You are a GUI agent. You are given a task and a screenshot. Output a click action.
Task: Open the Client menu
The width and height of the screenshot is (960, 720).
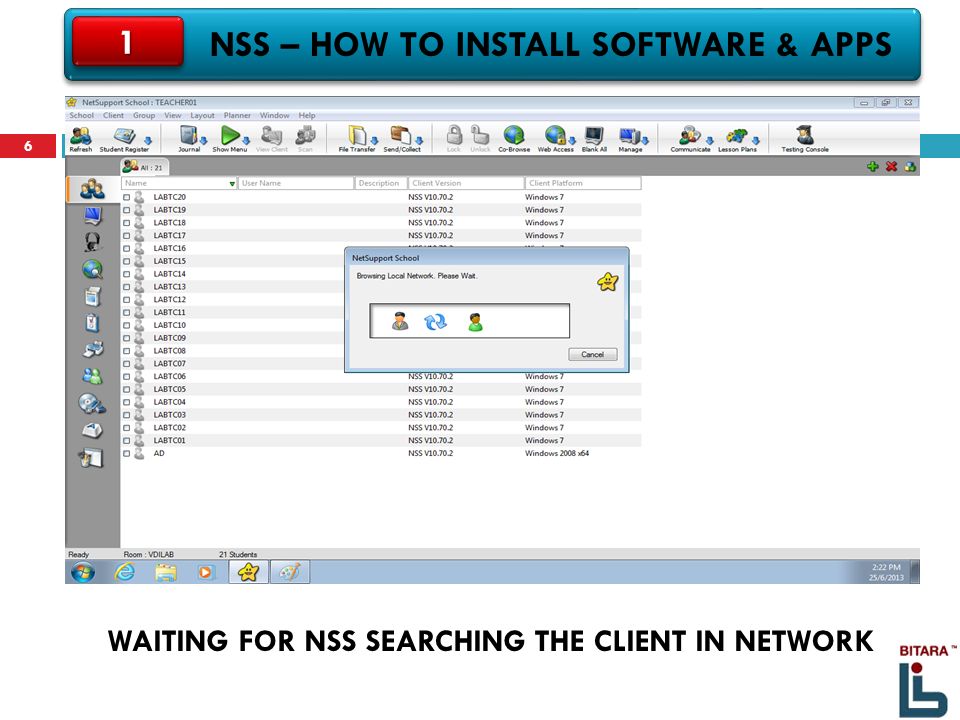pyautogui.click(x=113, y=115)
